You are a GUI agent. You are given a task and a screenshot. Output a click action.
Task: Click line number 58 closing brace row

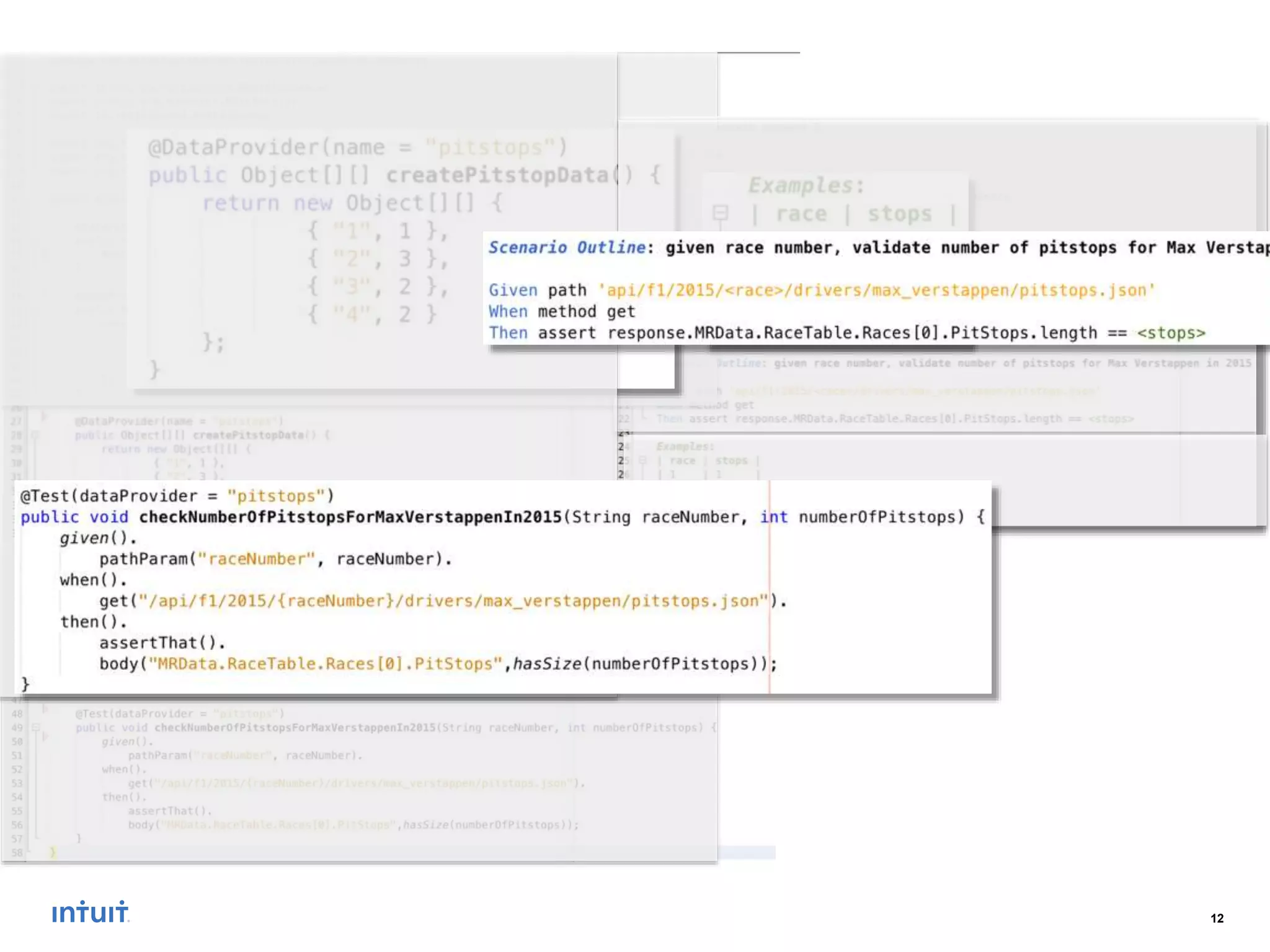[x=17, y=853]
